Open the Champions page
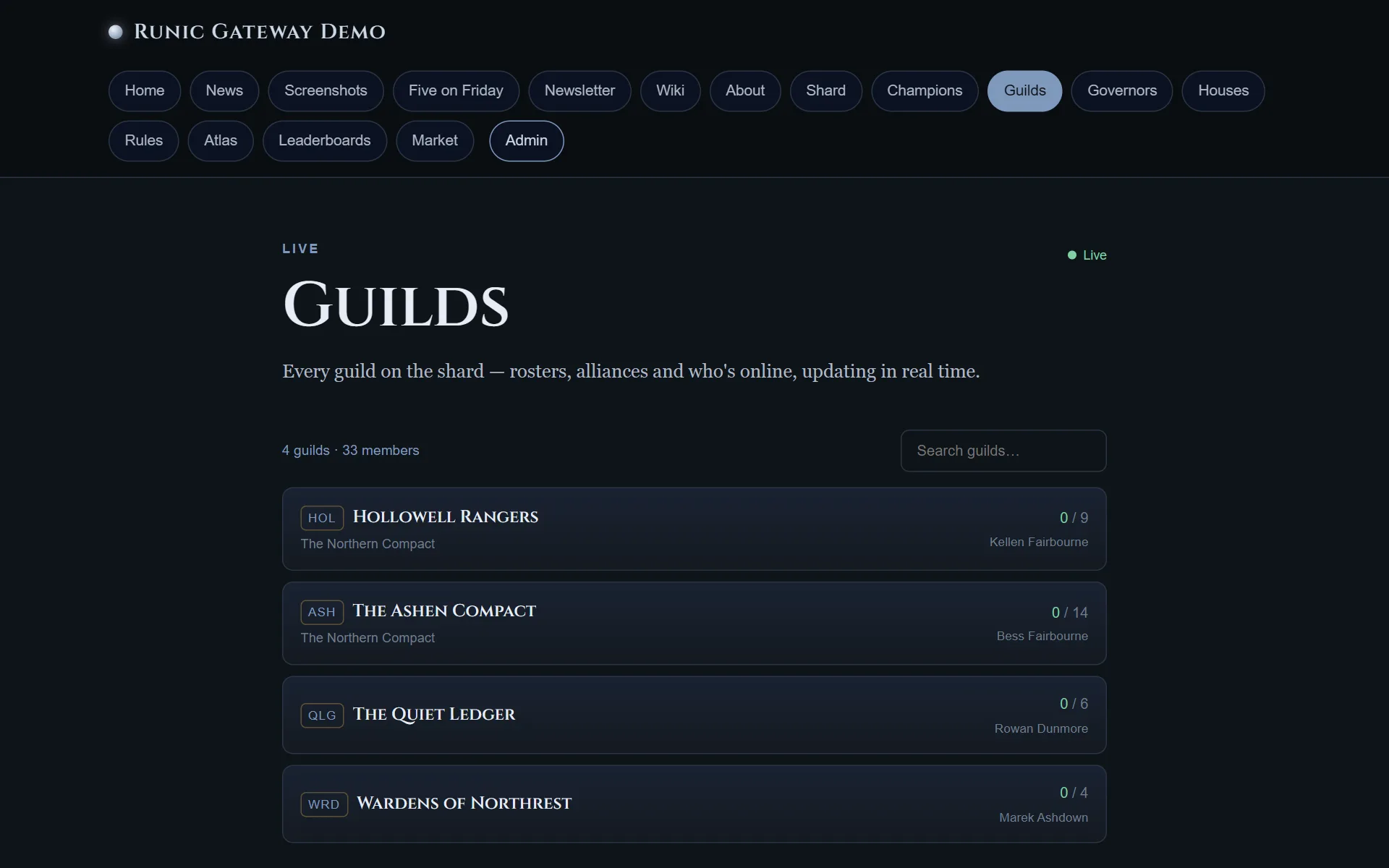Image resolution: width=1389 pixels, height=868 pixels. point(925,91)
